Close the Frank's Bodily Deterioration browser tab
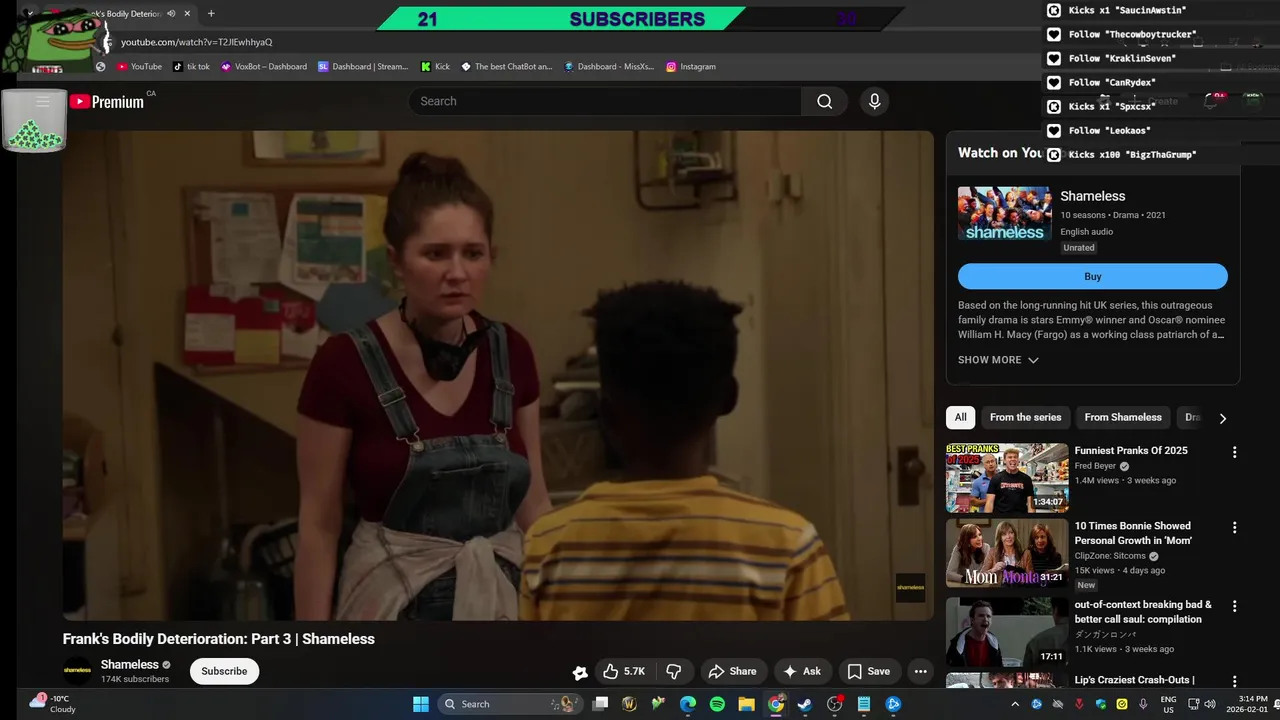1280x720 pixels. (187, 14)
